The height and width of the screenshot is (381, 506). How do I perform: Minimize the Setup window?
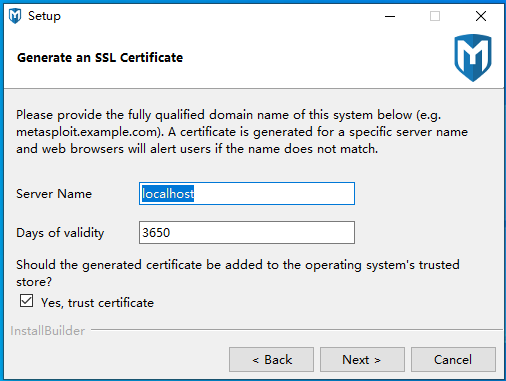pos(390,16)
